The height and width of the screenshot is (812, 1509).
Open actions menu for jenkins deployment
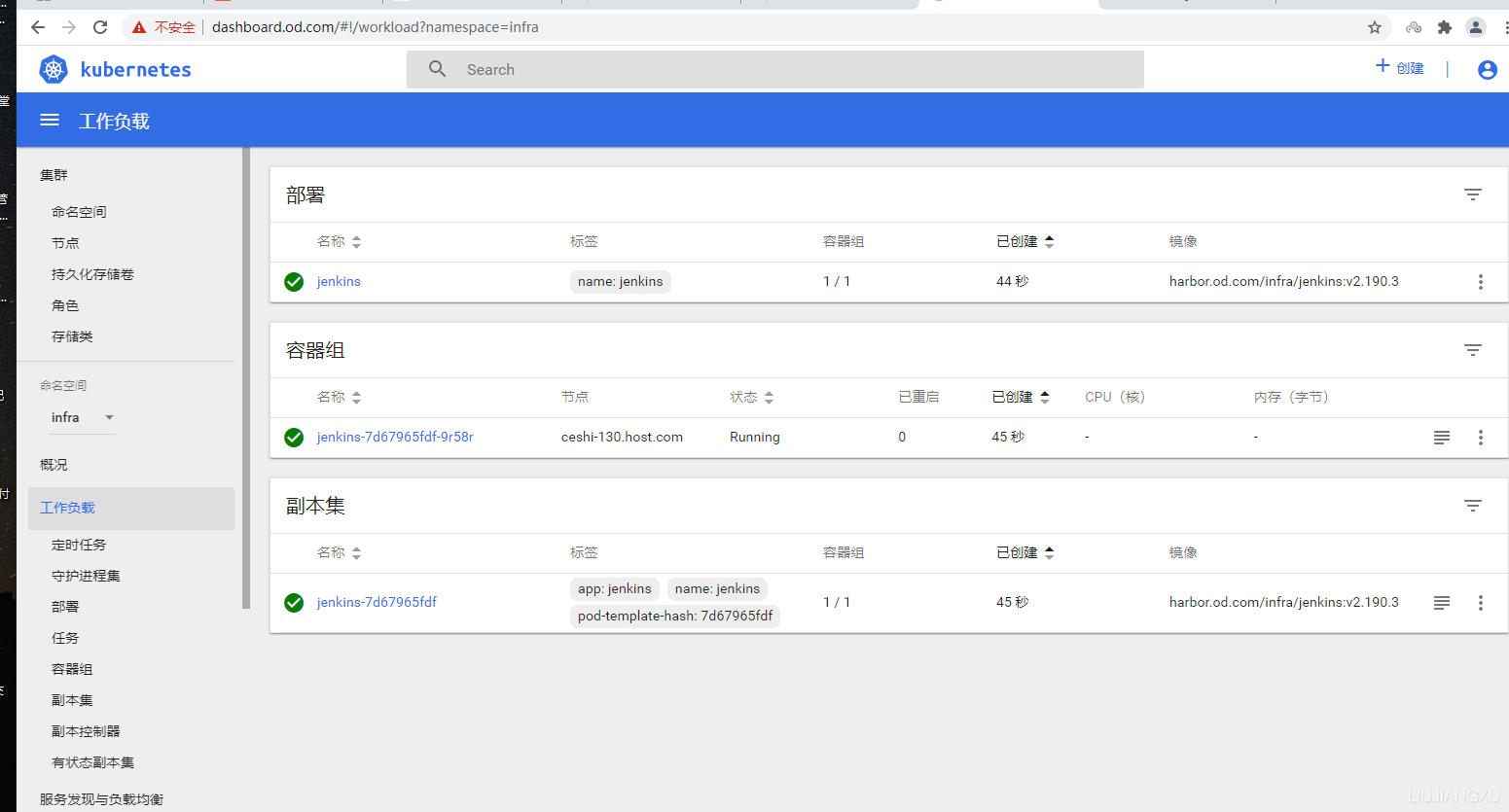coord(1481,282)
